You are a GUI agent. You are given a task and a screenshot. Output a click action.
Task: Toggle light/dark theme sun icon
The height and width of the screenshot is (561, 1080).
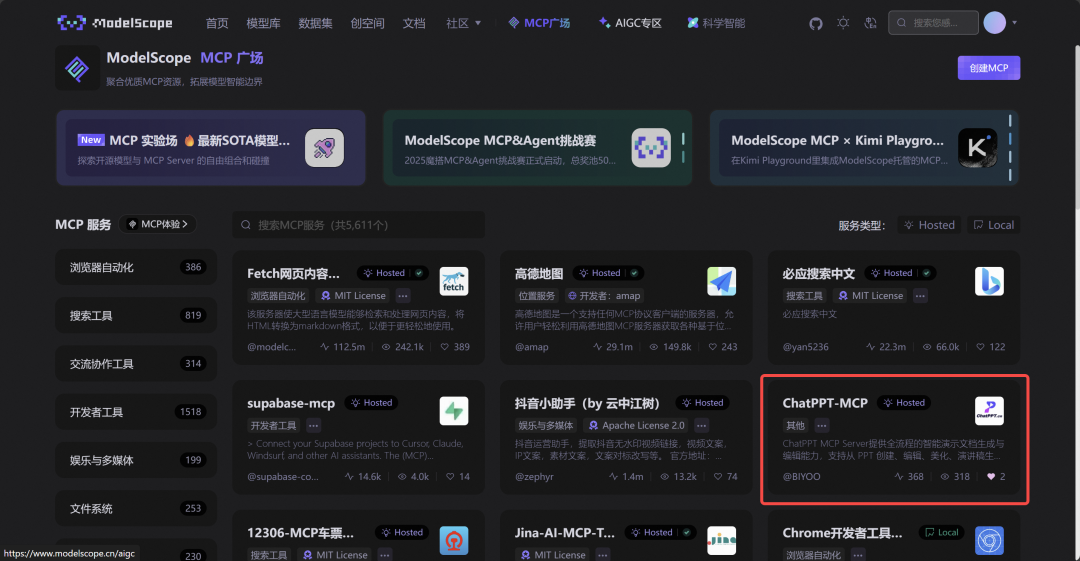click(843, 23)
